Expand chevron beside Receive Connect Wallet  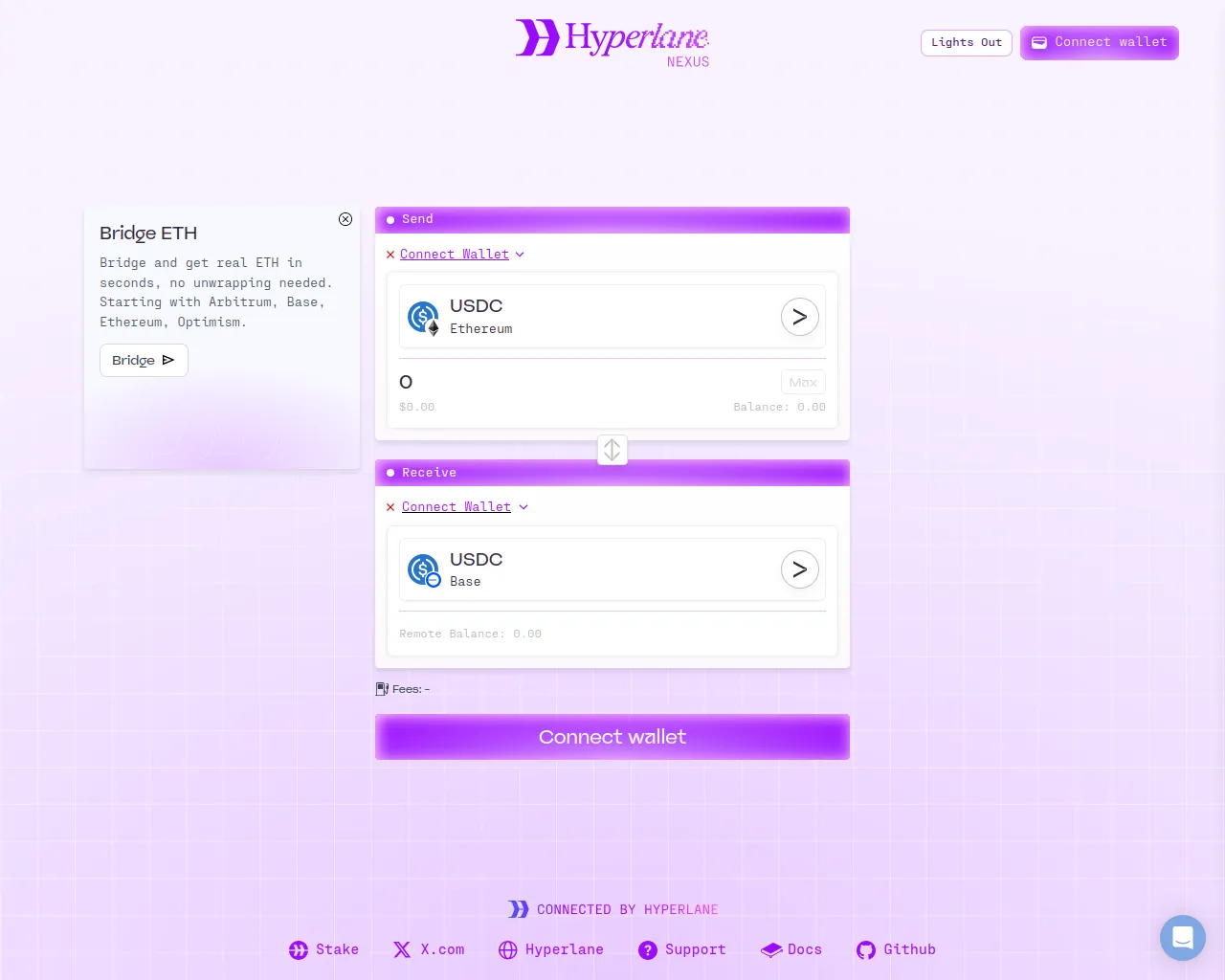523,507
